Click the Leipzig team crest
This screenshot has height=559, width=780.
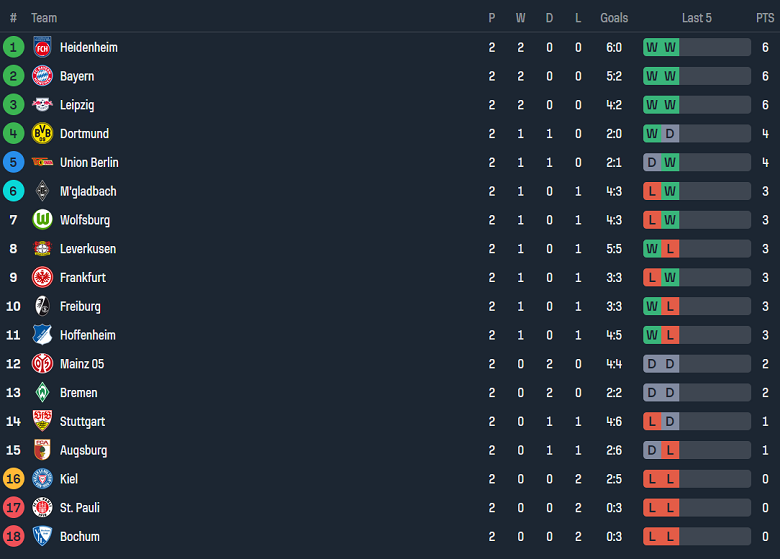42,105
